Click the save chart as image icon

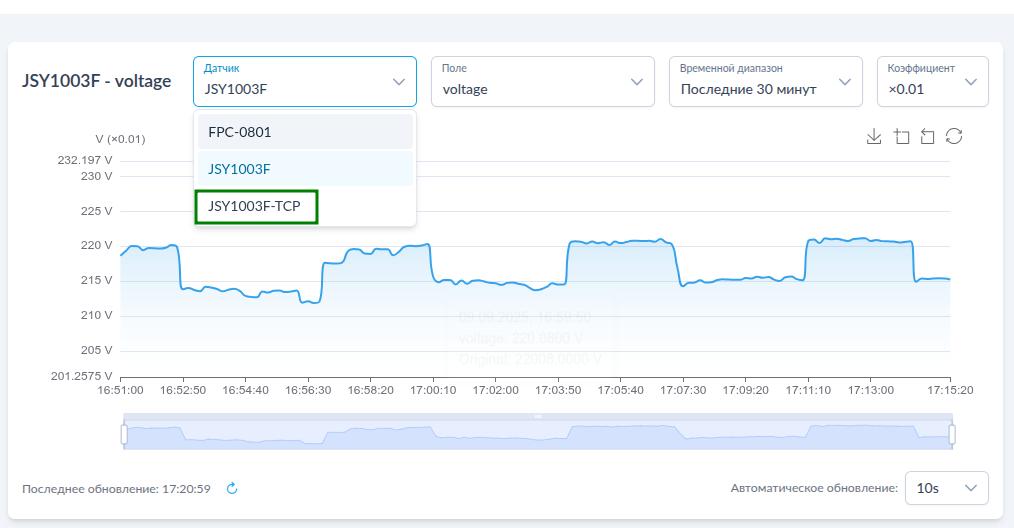click(874, 137)
